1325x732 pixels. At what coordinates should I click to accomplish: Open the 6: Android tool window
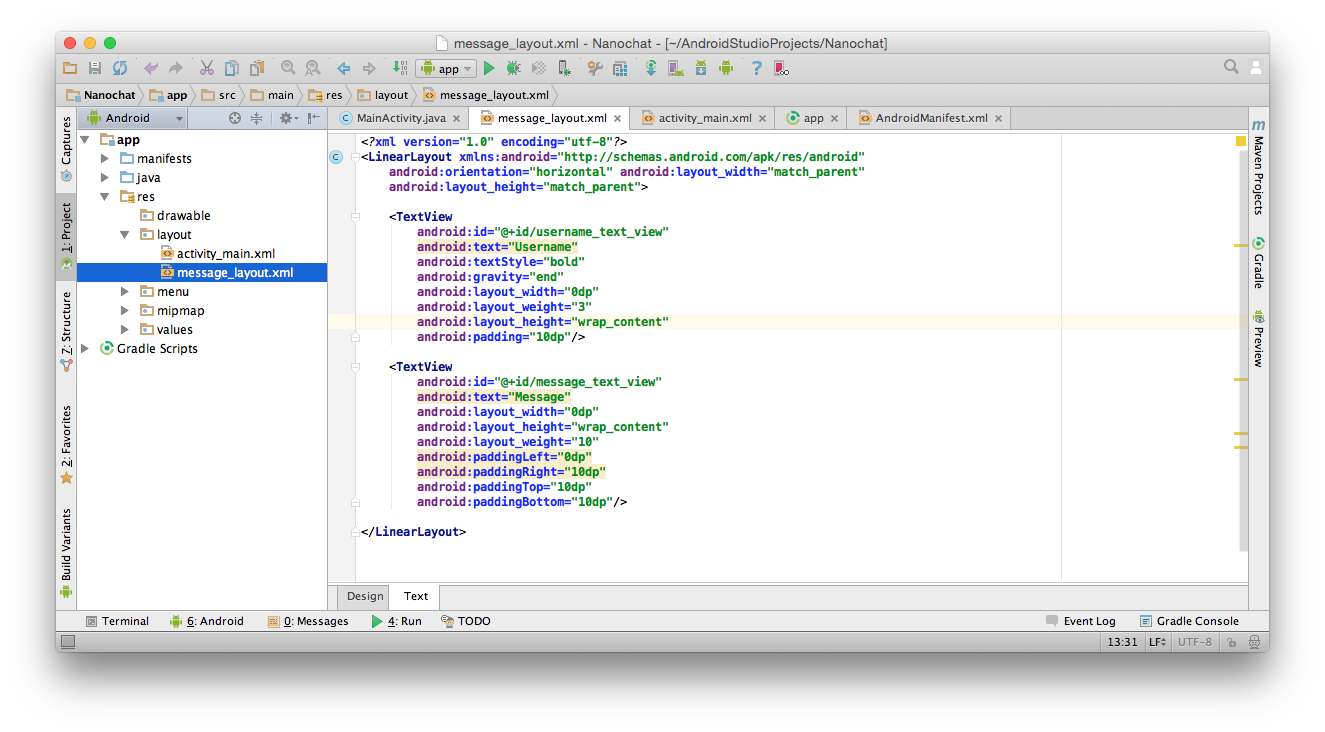pos(207,621)
